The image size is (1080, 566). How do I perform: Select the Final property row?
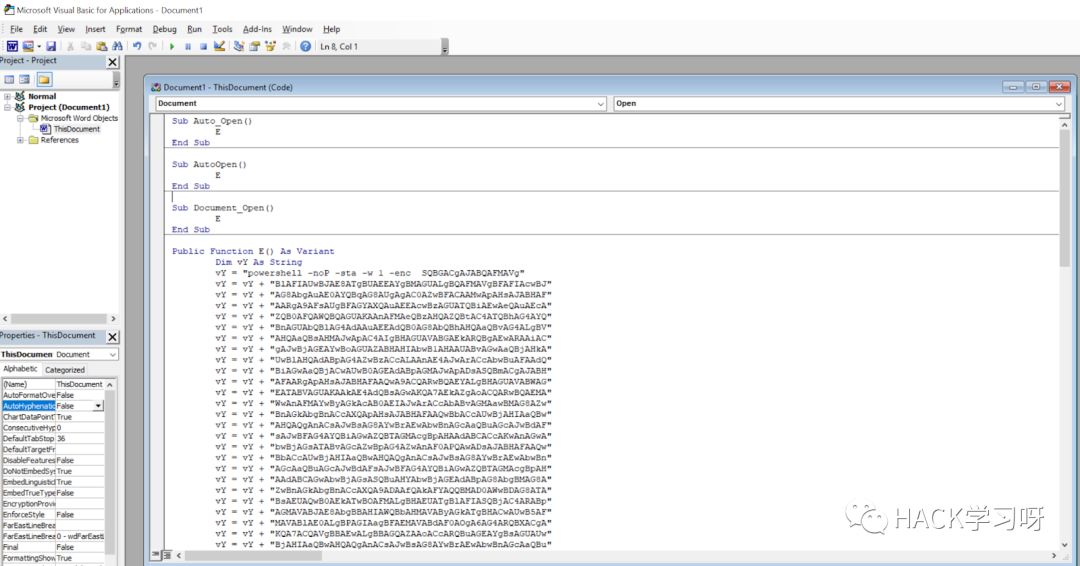pos(53,547)
